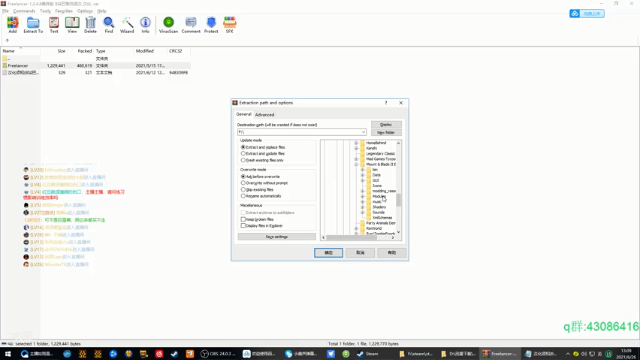Select Overwrite without prompt option

coord(265,183)
